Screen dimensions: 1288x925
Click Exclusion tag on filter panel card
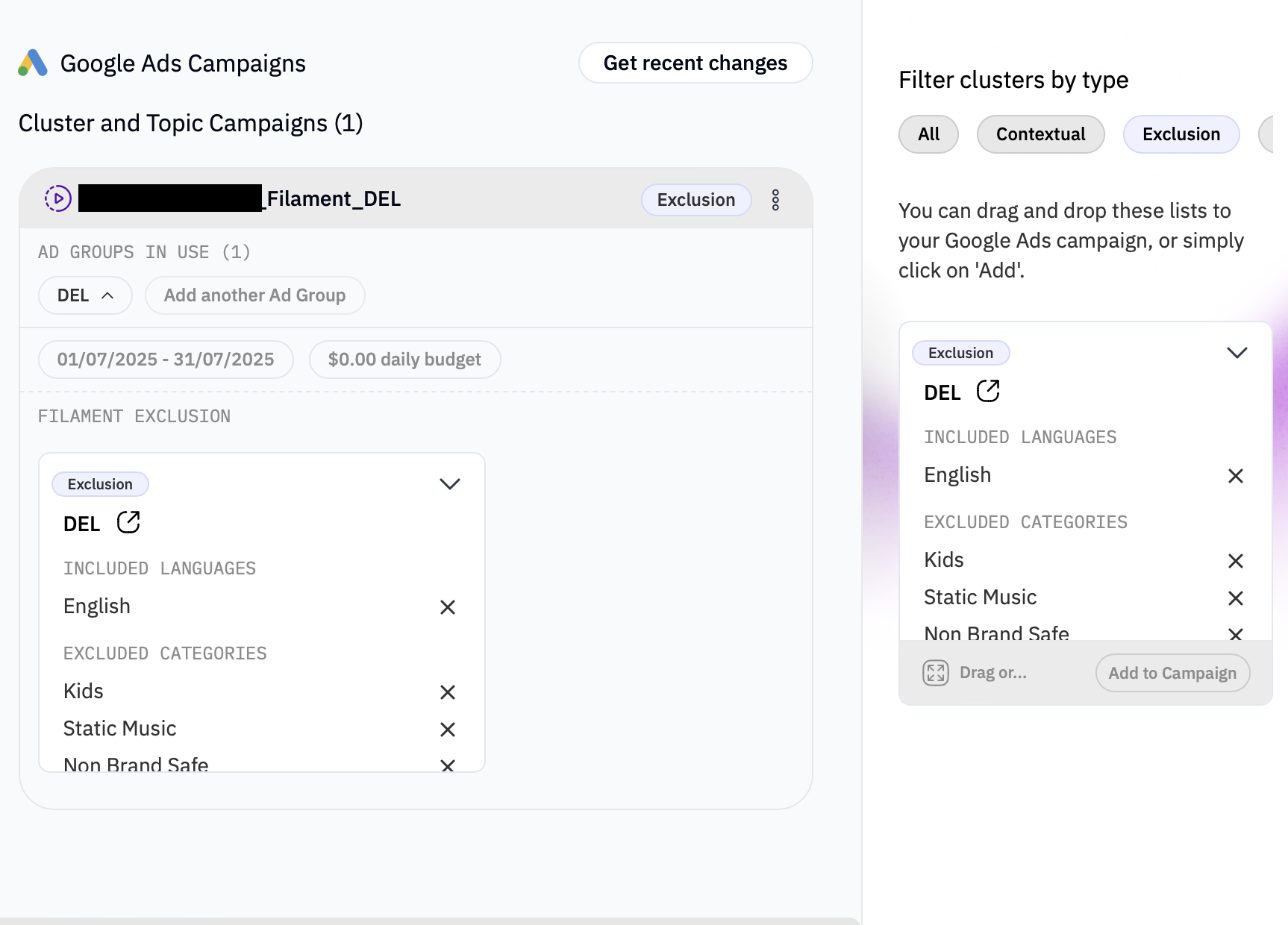pyautogui.click(x=960, y=353)
